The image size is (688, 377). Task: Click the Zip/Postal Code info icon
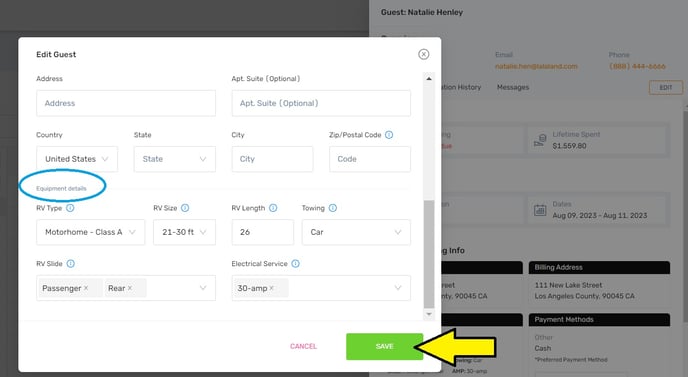[389, 135]
